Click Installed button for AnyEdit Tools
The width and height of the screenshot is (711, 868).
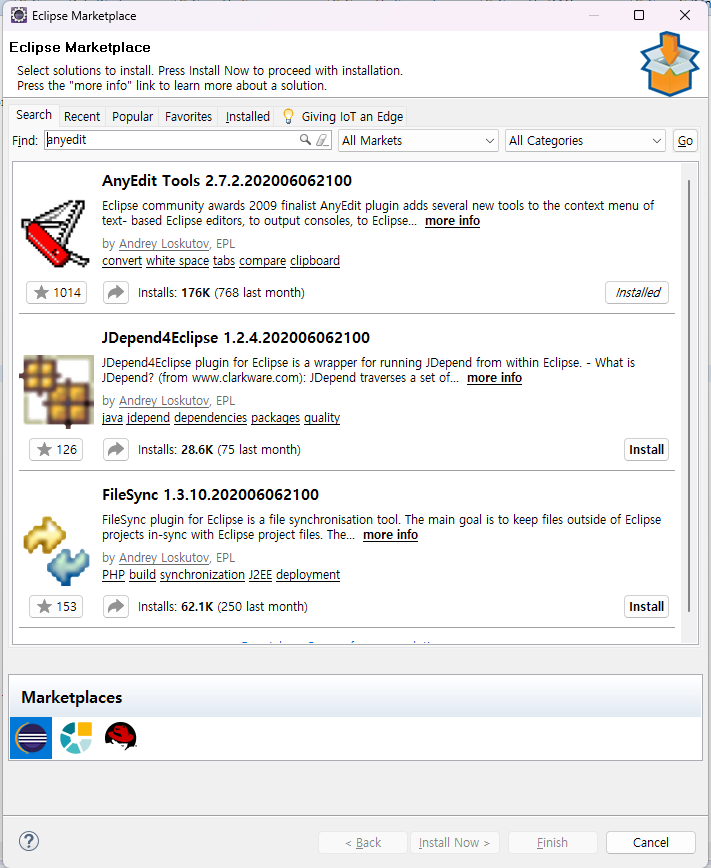[x=637, y=292]
